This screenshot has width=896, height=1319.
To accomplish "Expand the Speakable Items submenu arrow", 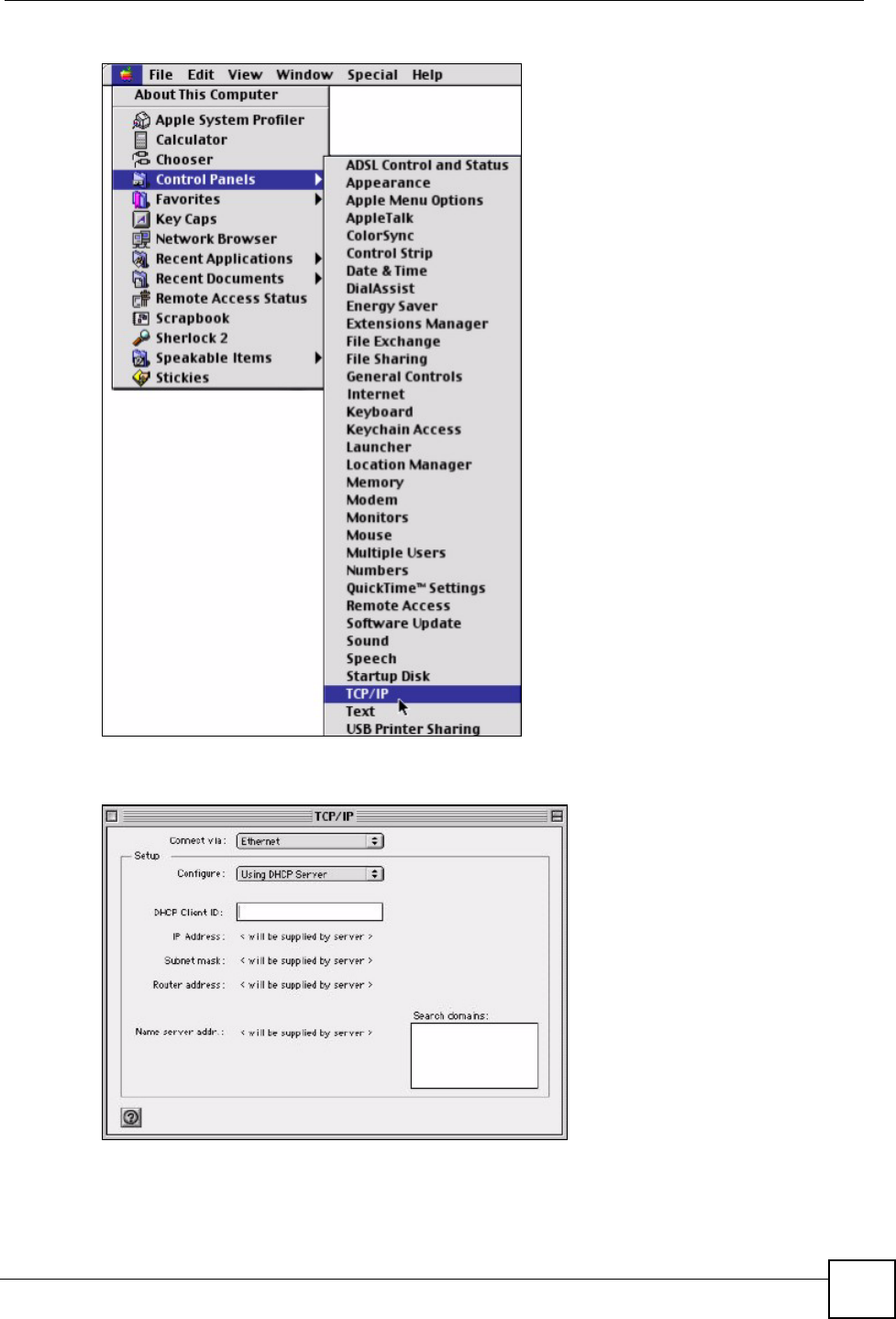I will point(318,358).
